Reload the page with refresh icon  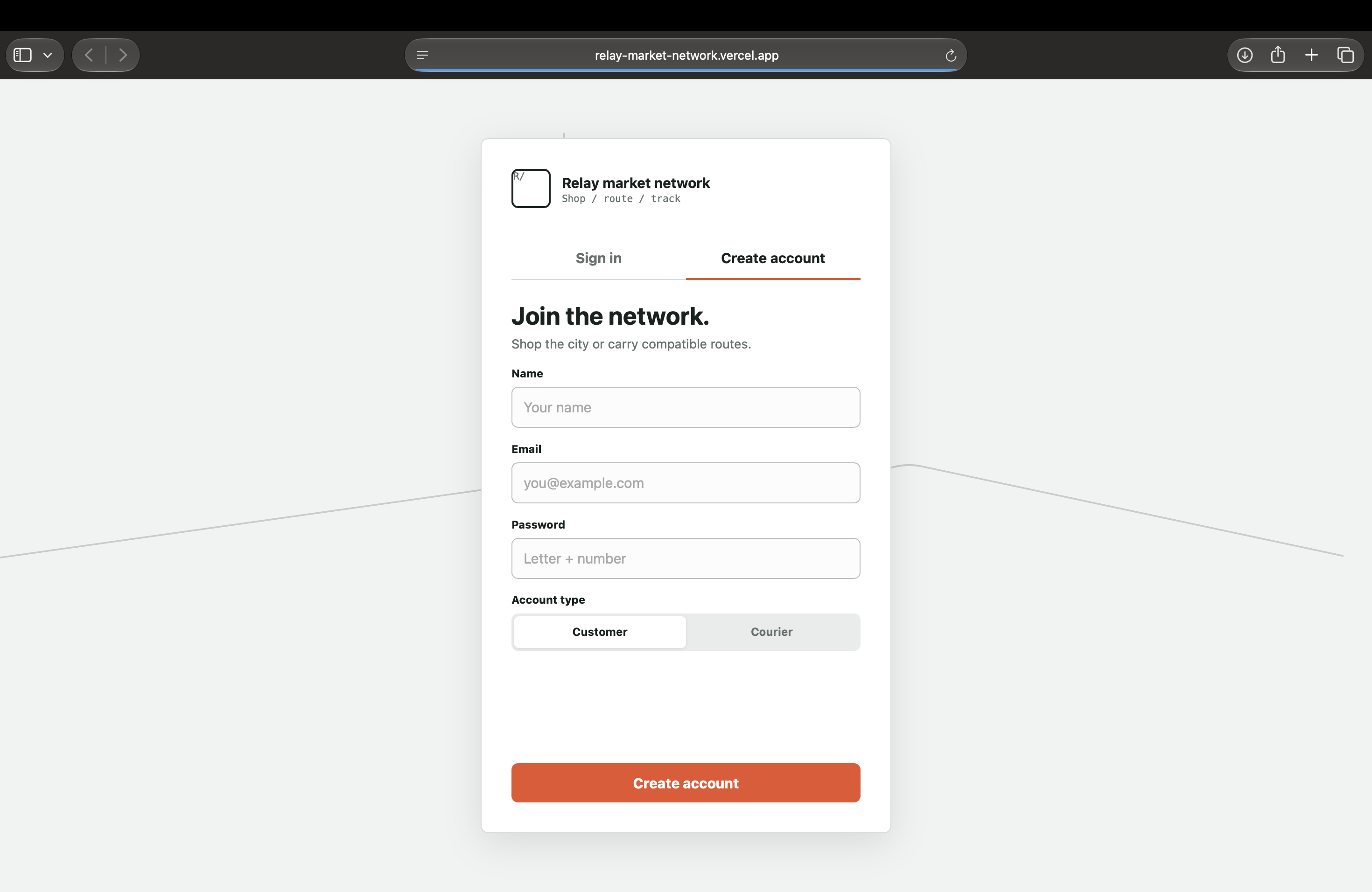click(951, 56)
